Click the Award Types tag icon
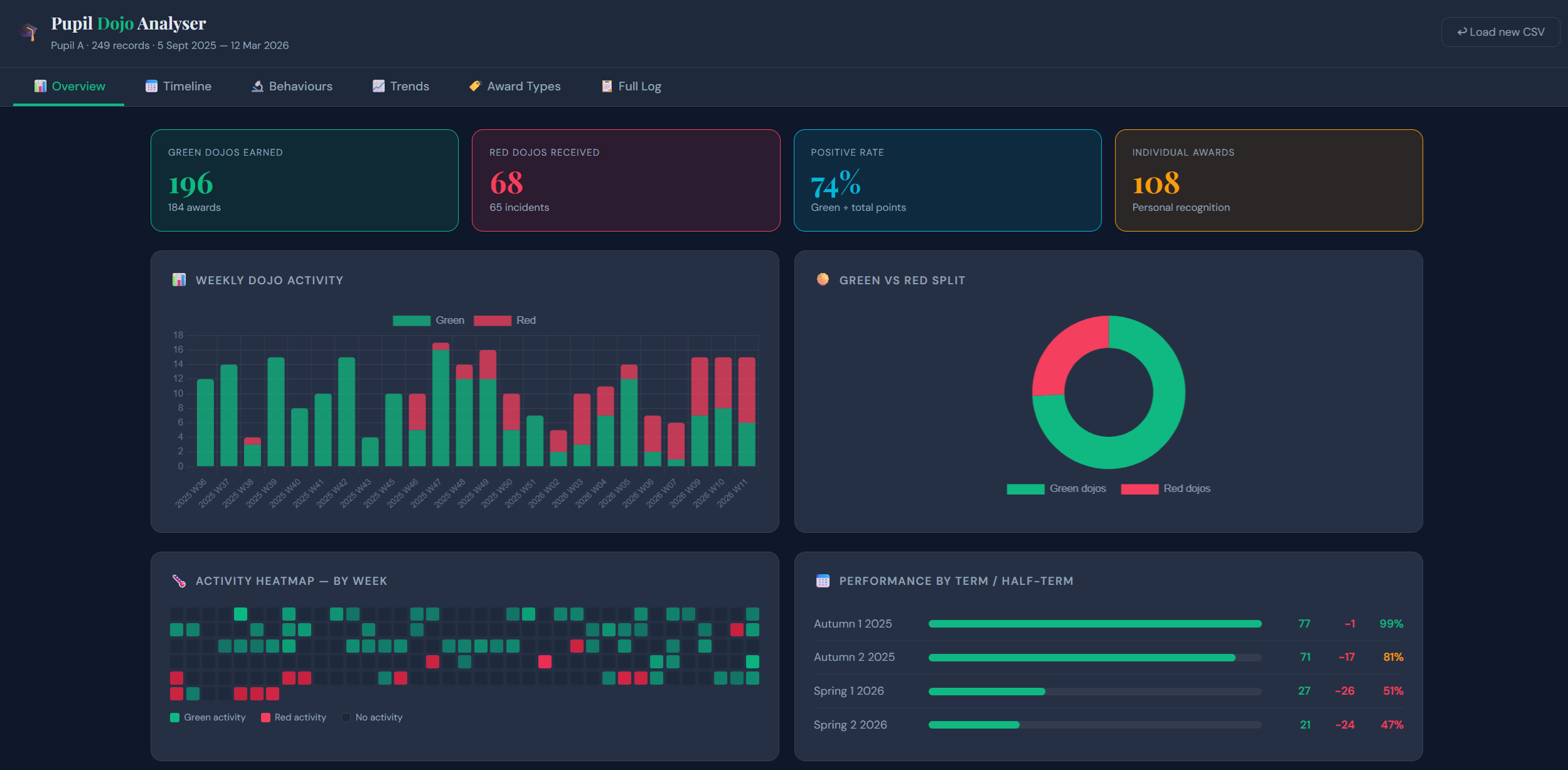 point(475,86)
